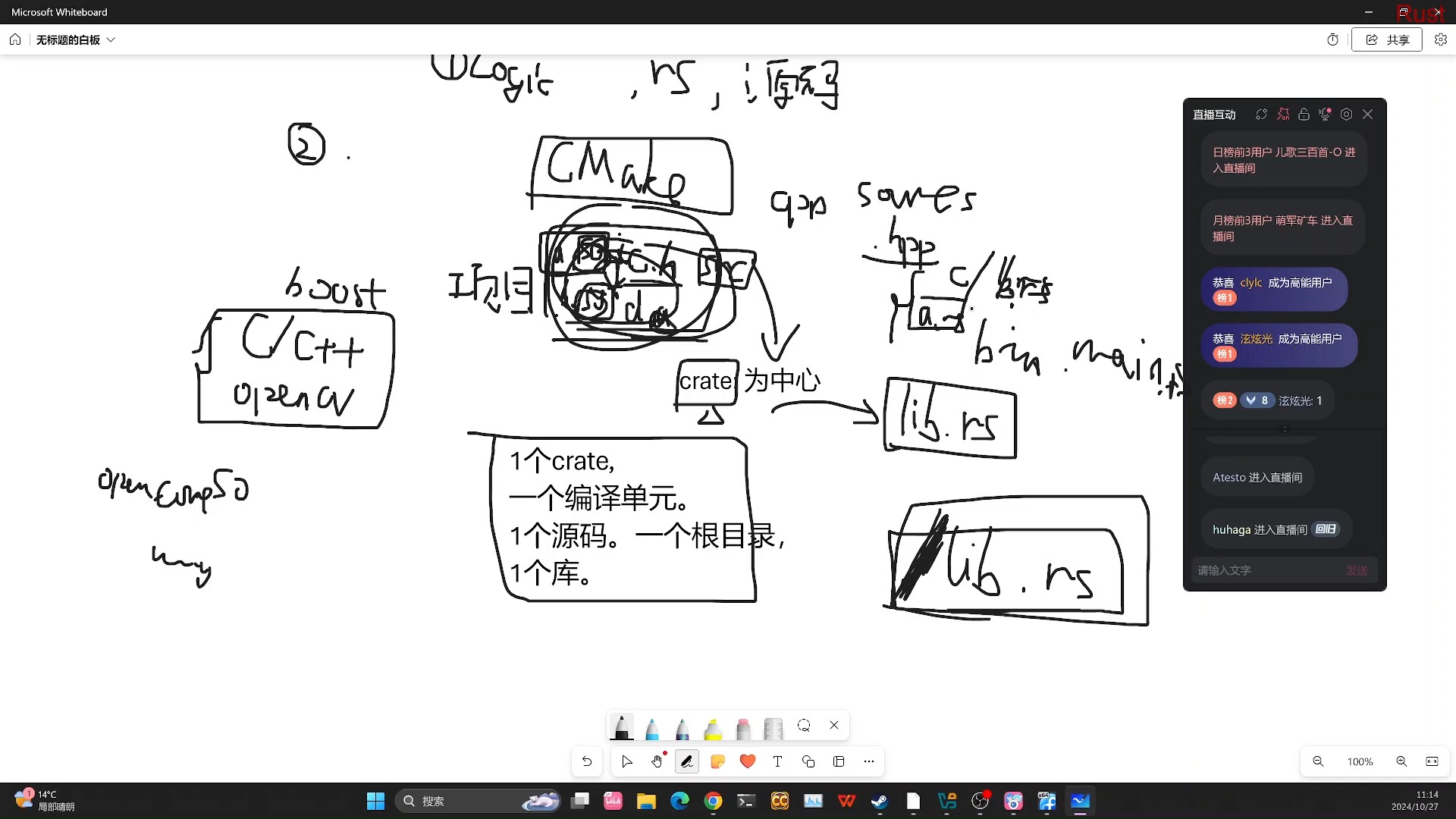Click the 发送 send button
Image resolution: width=1456 pixels, height=819 pixels.
coord(1357,570)
